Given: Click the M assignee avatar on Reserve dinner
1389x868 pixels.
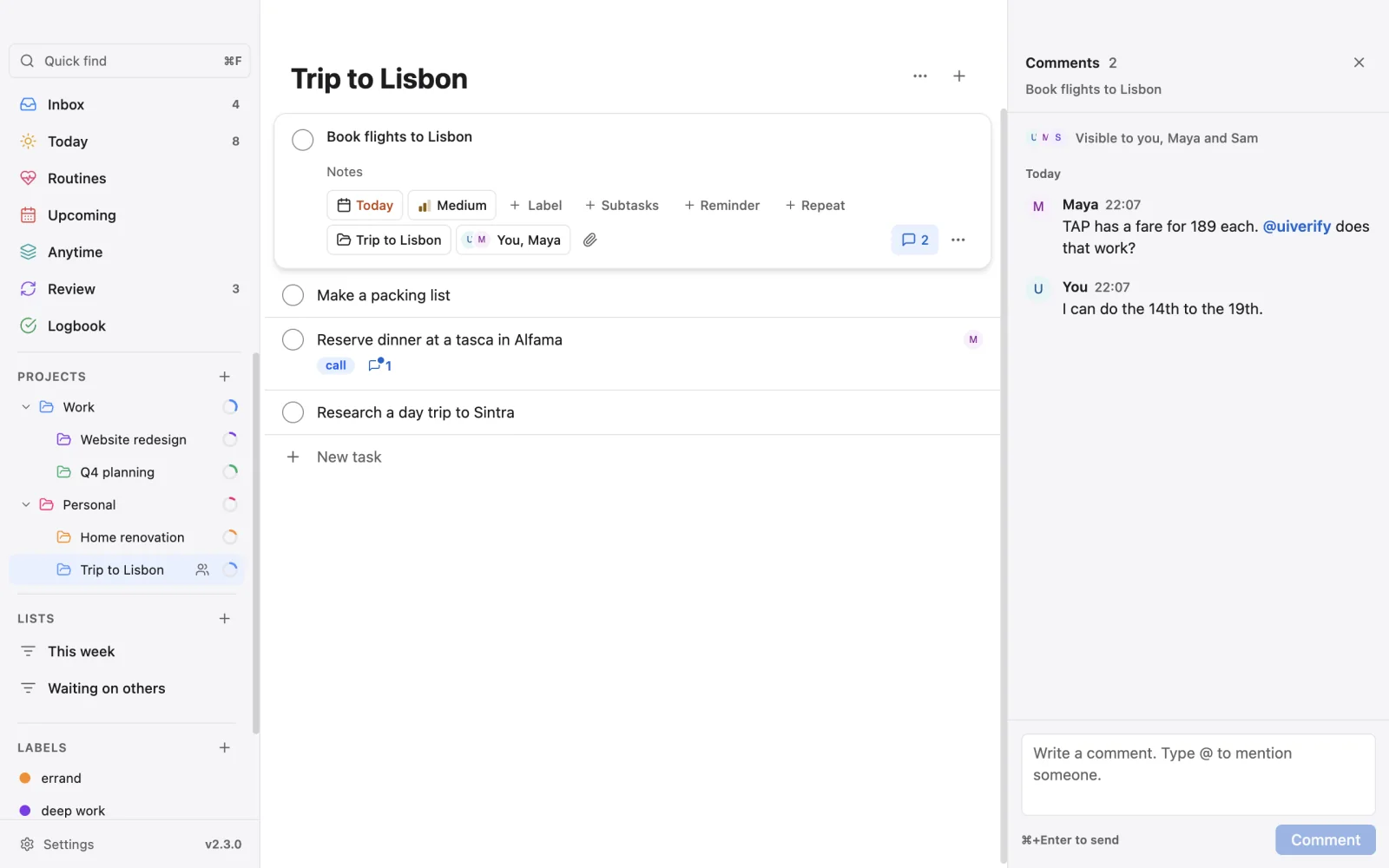Looking at the screenshot, I should [973, 339].
